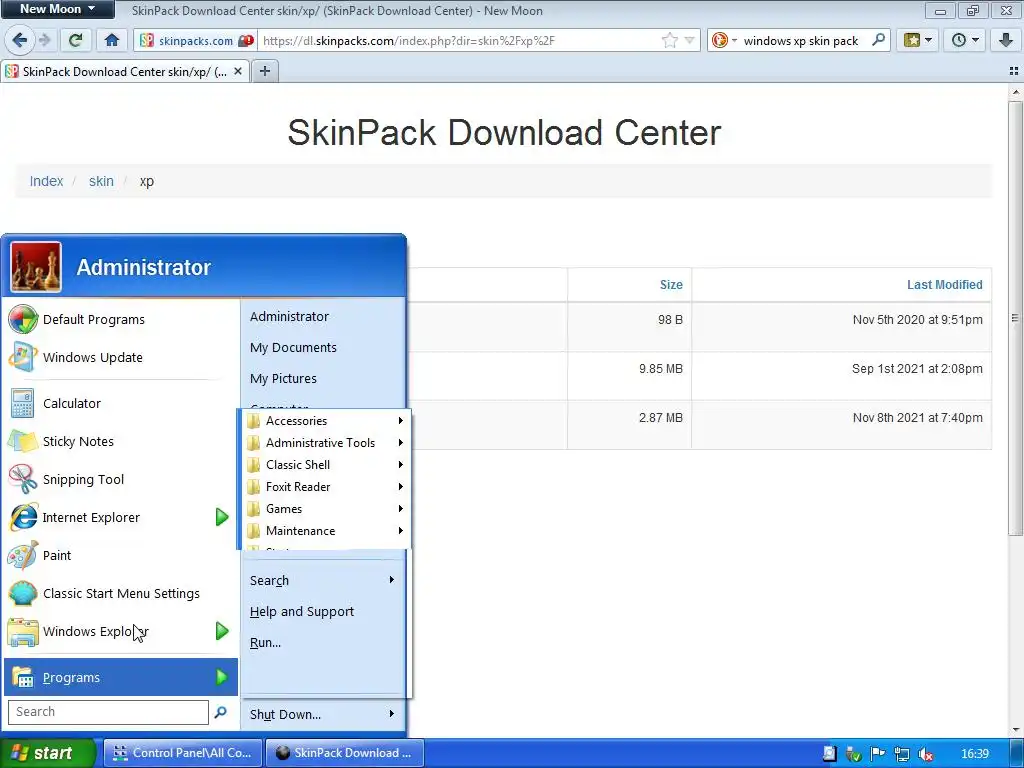Click the browser address URL field

(x=457, y=40)
